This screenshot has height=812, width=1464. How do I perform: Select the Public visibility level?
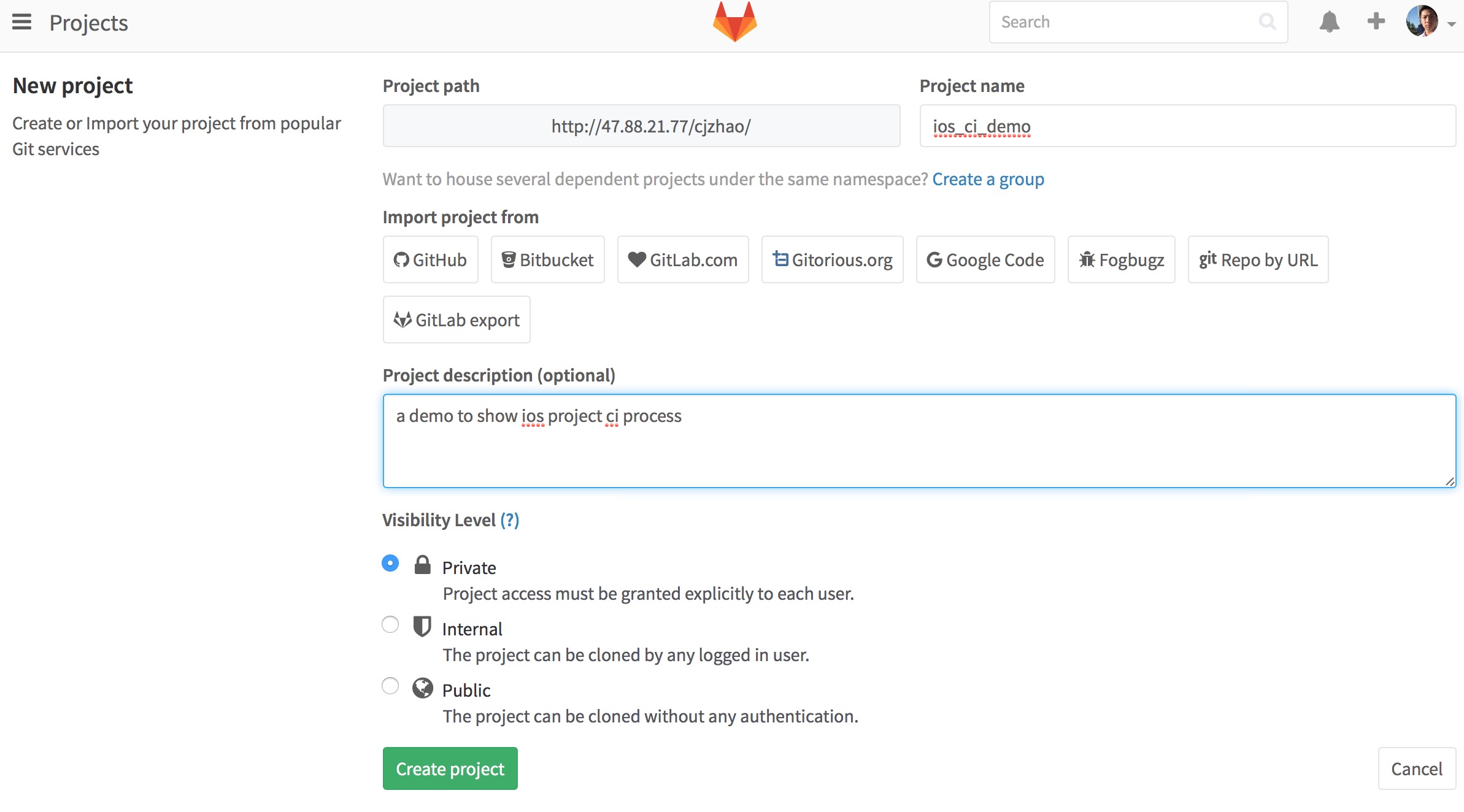[390, 686]
